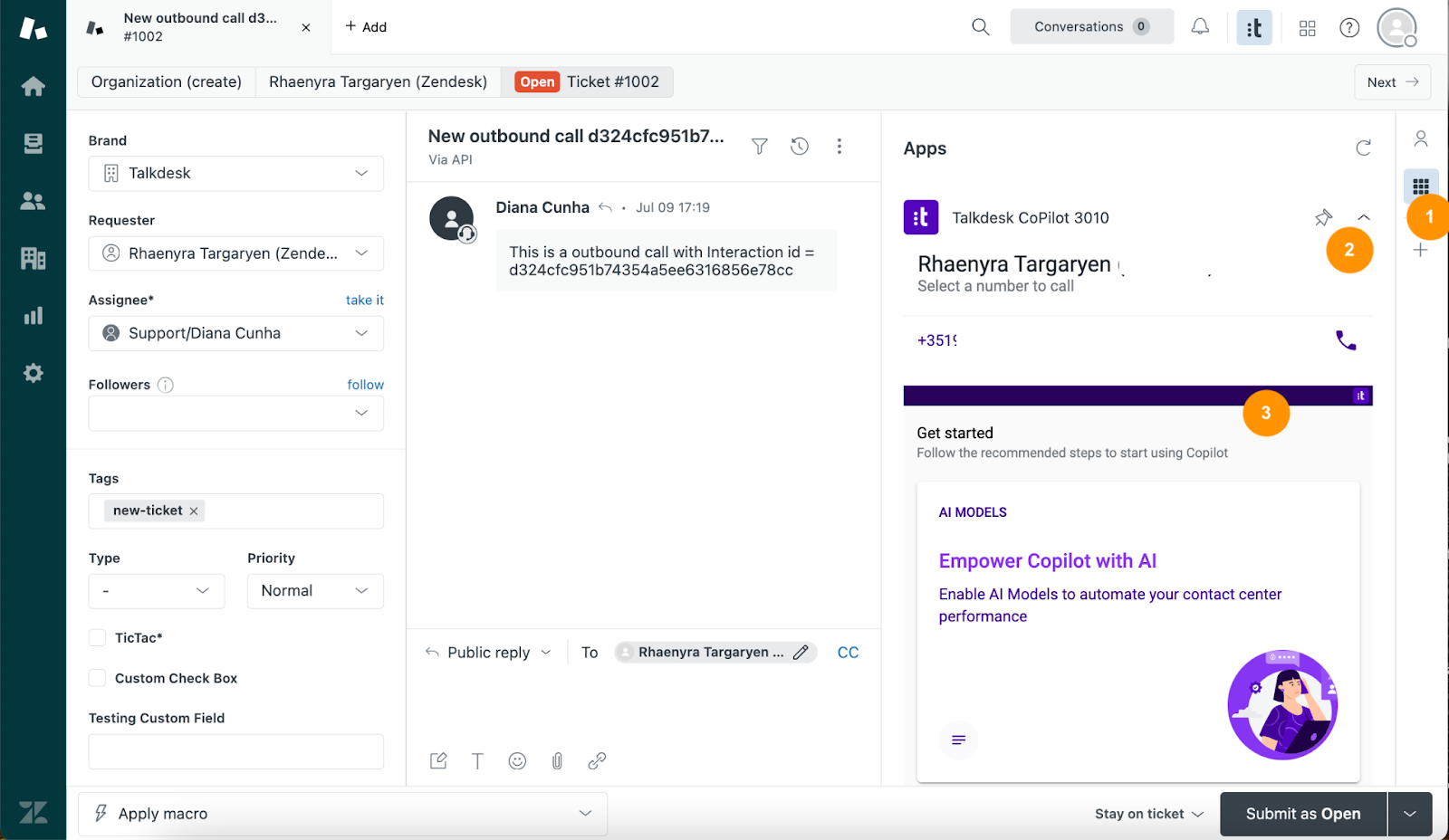The height and width of the screenshot is (840, 1449).
Task: Click the Copilot card lines icon
Action: (x=958, y=740)
